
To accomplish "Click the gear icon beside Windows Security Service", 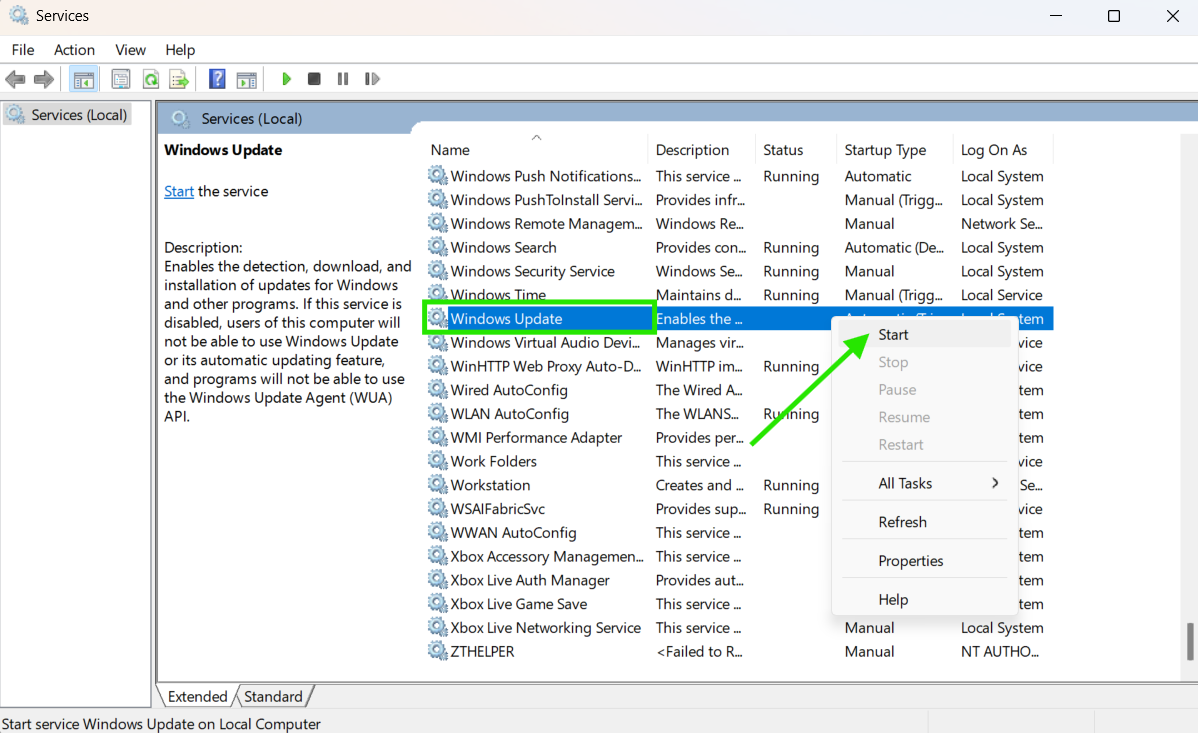I will click(x=437, y=271).
